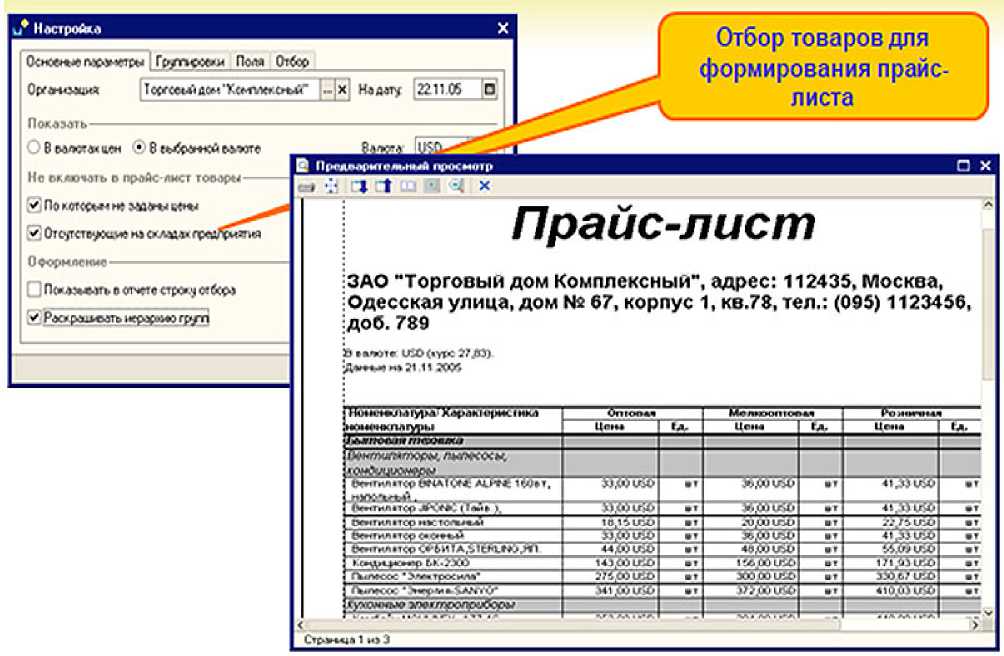Toggle По которым не заданы цены checkbox
Viewport: 1004px width, 656px height.
pos(35,205)
